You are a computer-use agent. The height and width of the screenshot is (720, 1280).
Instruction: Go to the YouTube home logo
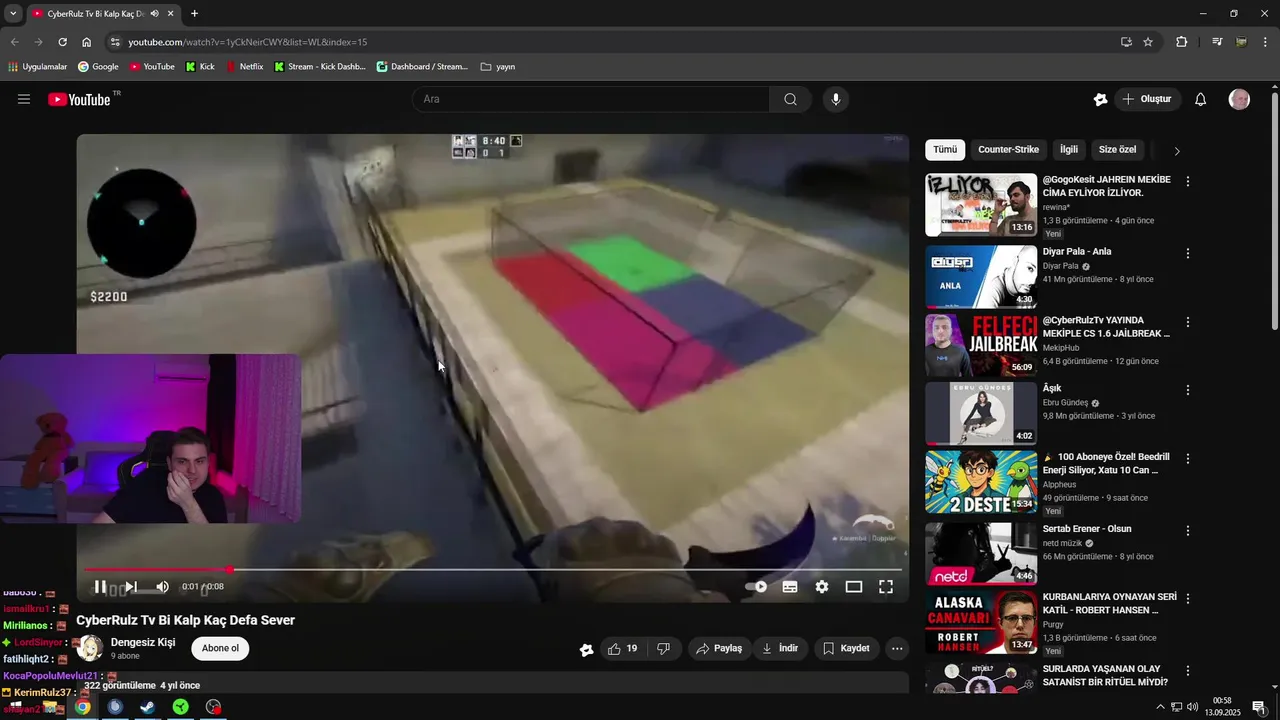pos(80,99)
